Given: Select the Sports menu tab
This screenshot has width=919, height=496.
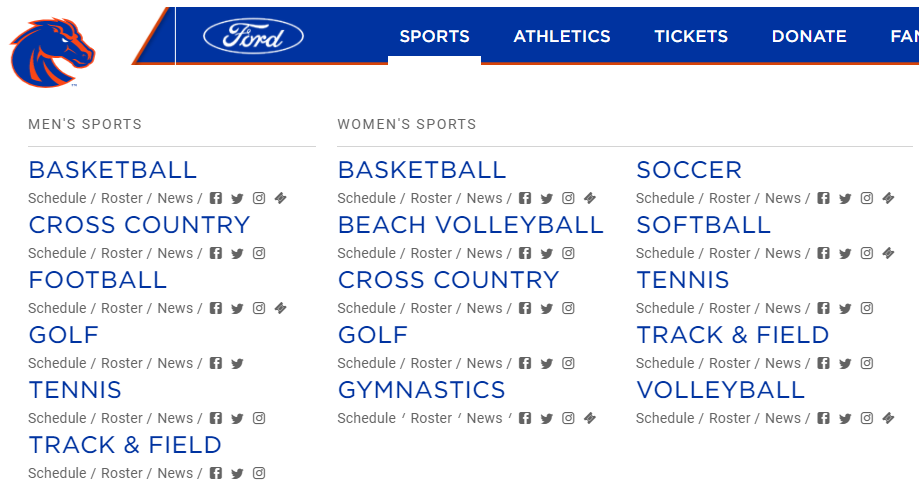Looking at the screenshot, I should [434, 37].
